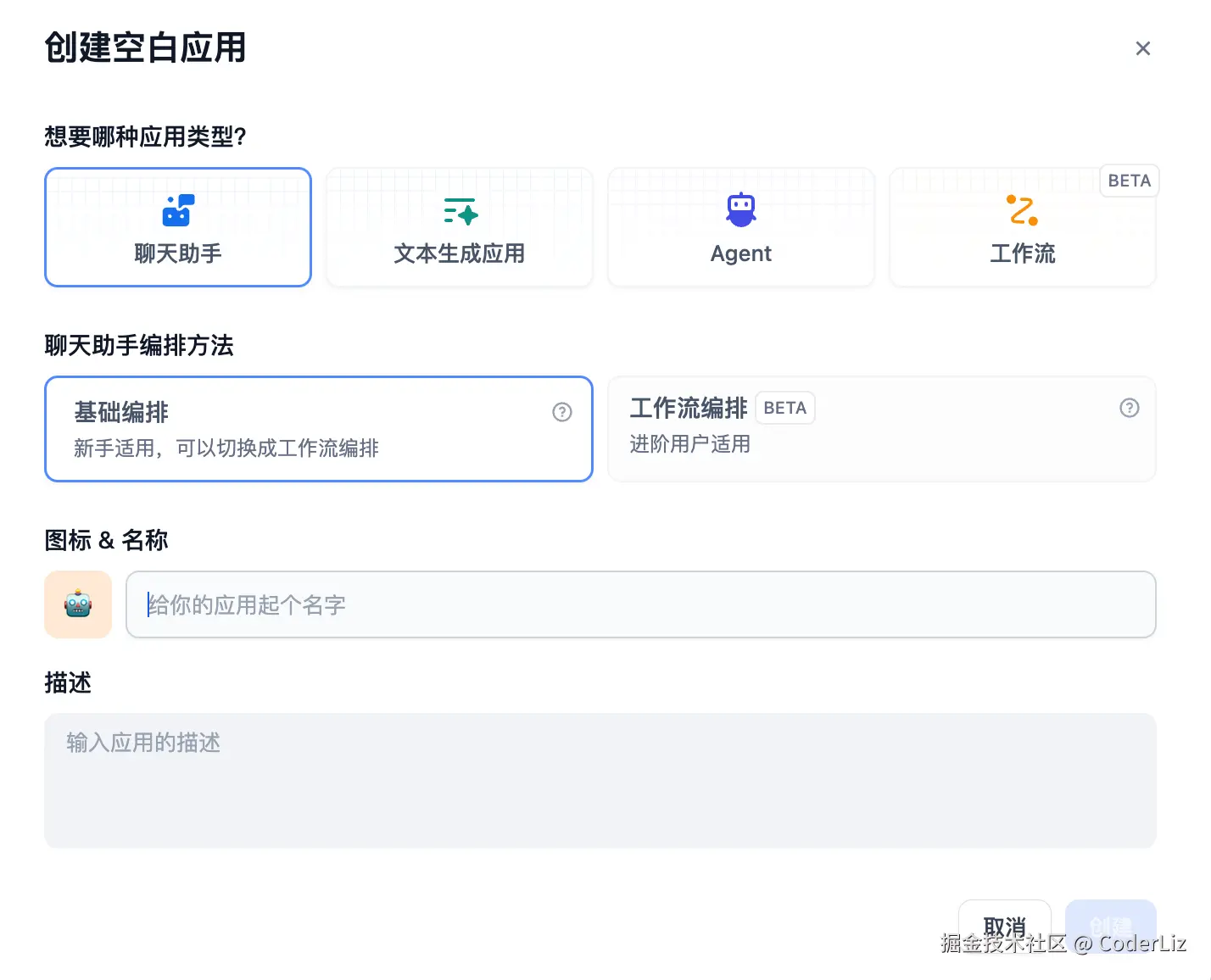Click the BETA badge beside 工作流编排
Viewport: 1211px width, 980px height.
coord(784,408)
